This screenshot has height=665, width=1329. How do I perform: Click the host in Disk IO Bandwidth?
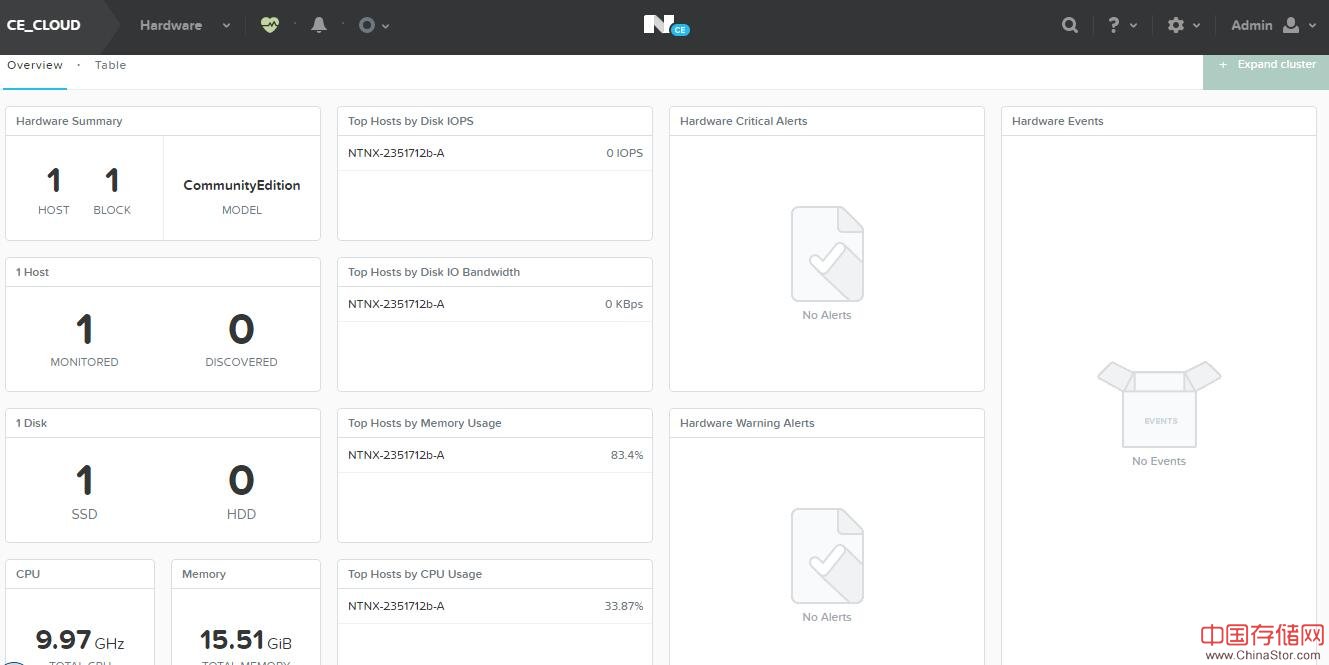396,304
